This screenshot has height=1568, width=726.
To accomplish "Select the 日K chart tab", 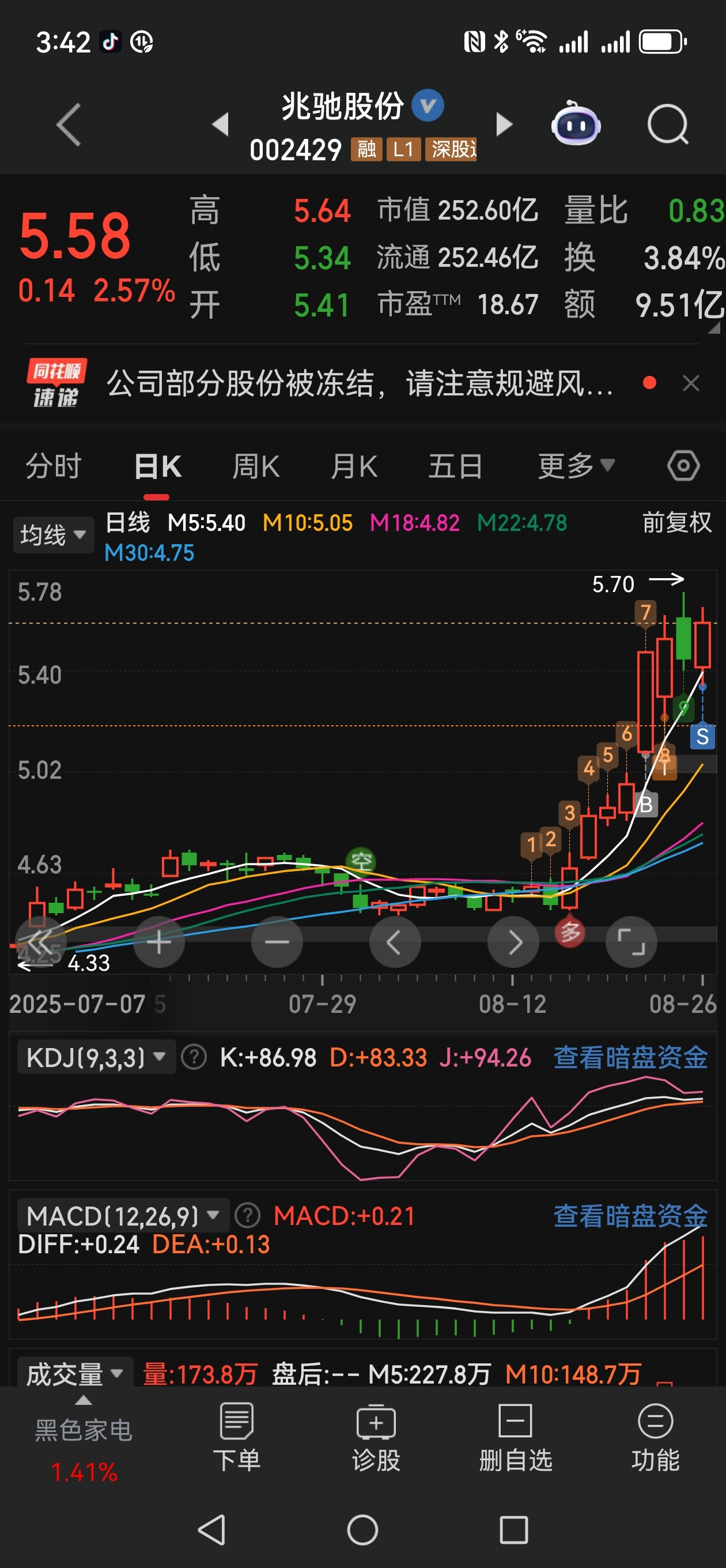I will coord(158,467).
